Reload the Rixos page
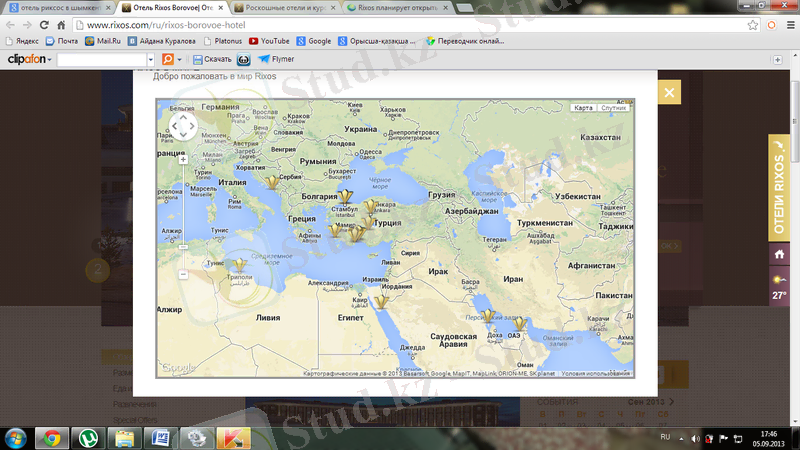 tap(44, 24)
